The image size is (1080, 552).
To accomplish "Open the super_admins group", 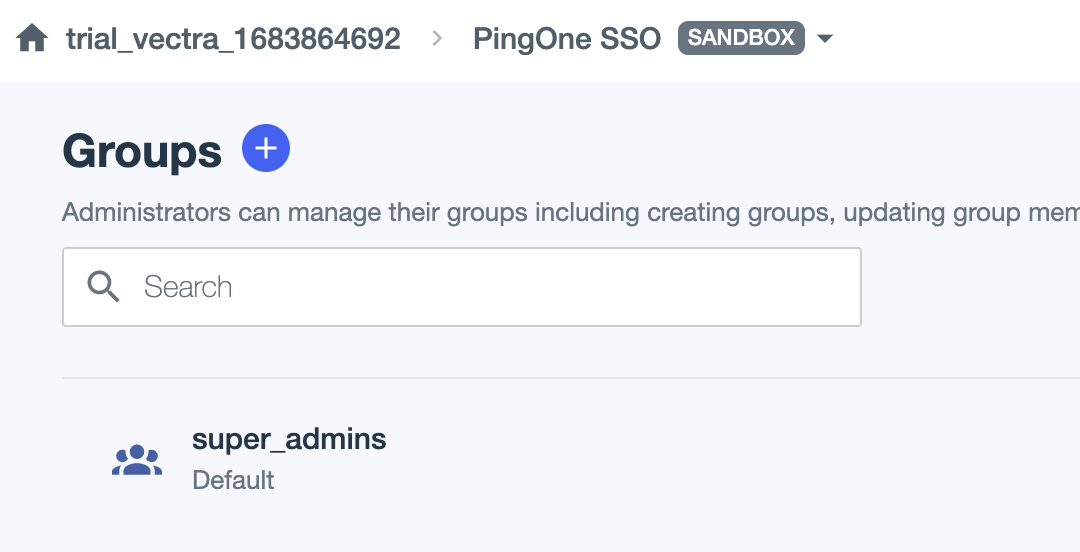I will (289, 439).
